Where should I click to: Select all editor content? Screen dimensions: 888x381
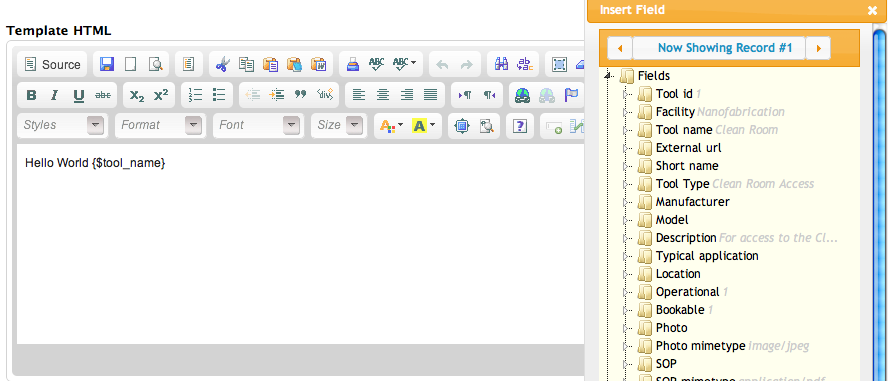560,65
